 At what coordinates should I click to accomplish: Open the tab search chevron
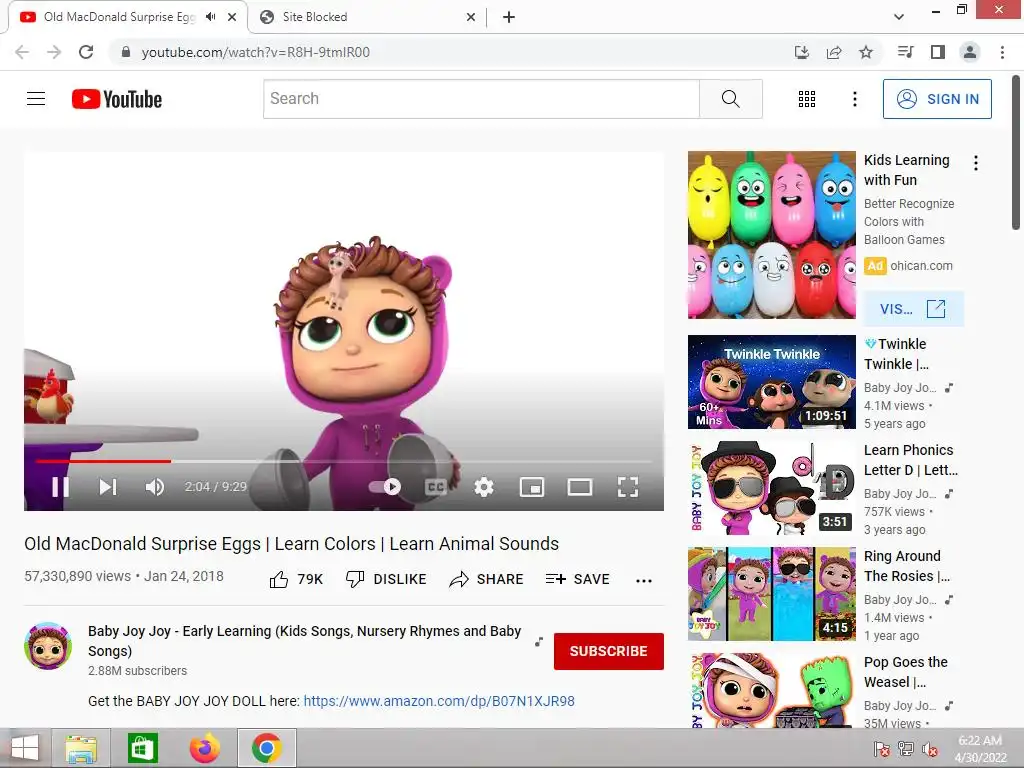899,17
